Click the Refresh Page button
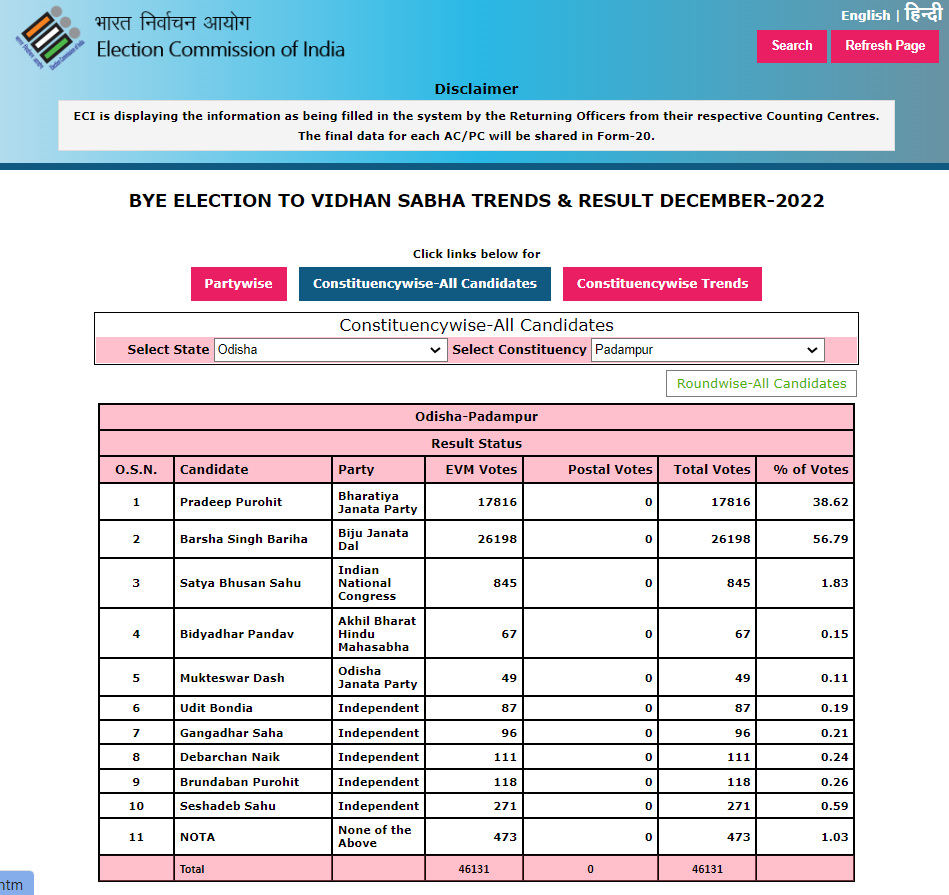 point(884,46)
